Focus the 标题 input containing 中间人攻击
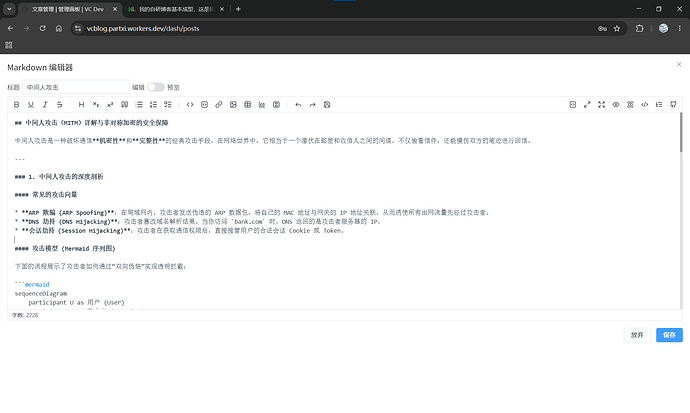This screenshot has height=413, width=690. [76, 87]
